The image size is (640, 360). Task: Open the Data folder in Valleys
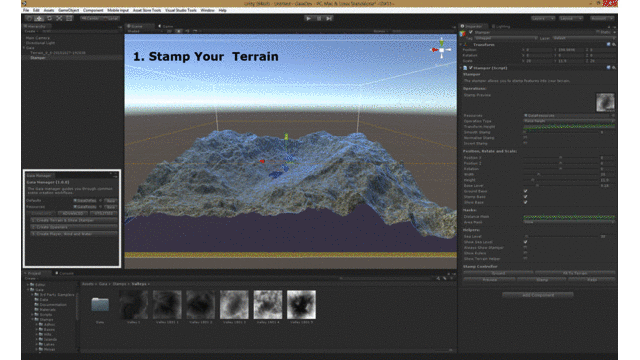[x=100, y=304]
